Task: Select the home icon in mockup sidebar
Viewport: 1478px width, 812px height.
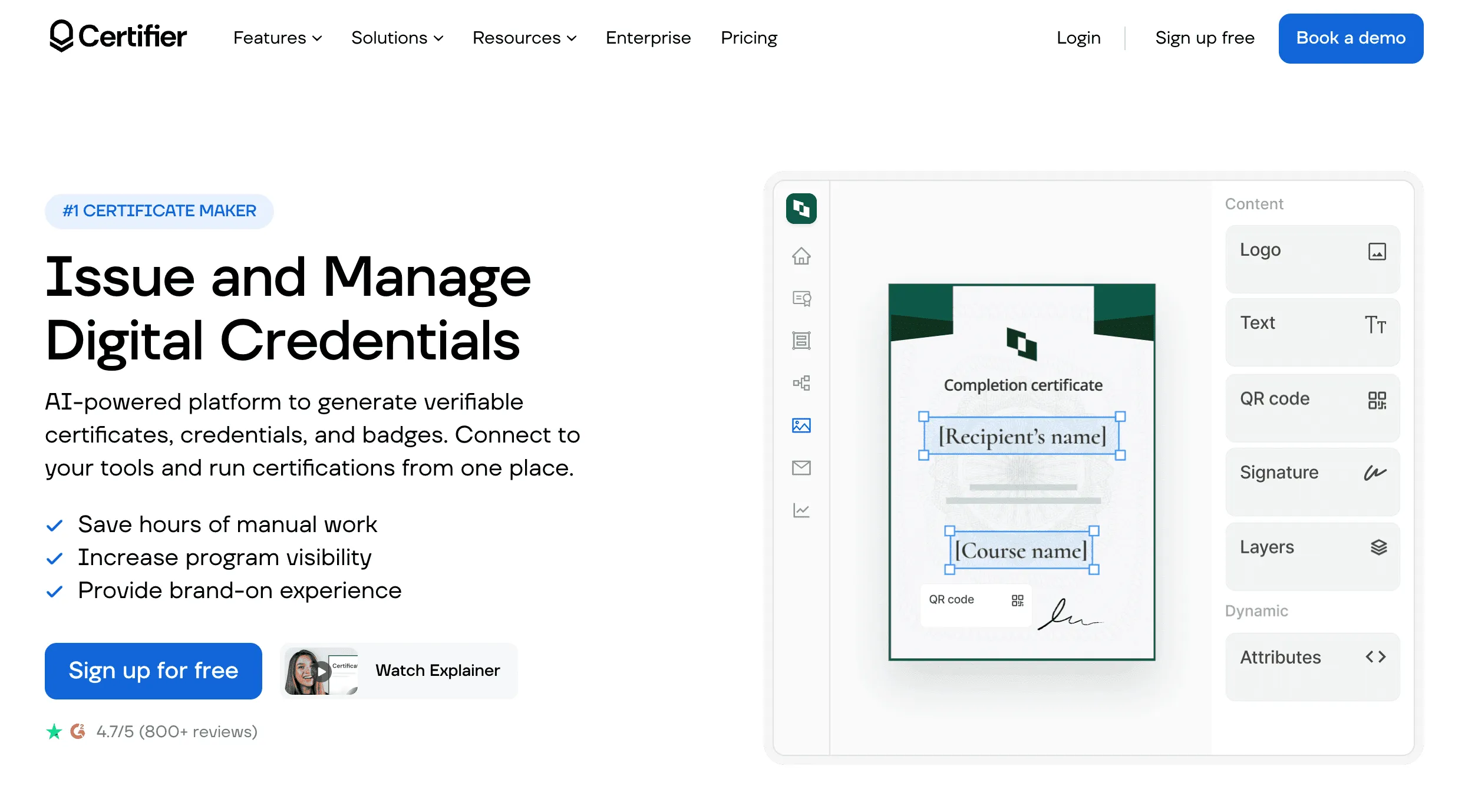Action: (801, 256)
